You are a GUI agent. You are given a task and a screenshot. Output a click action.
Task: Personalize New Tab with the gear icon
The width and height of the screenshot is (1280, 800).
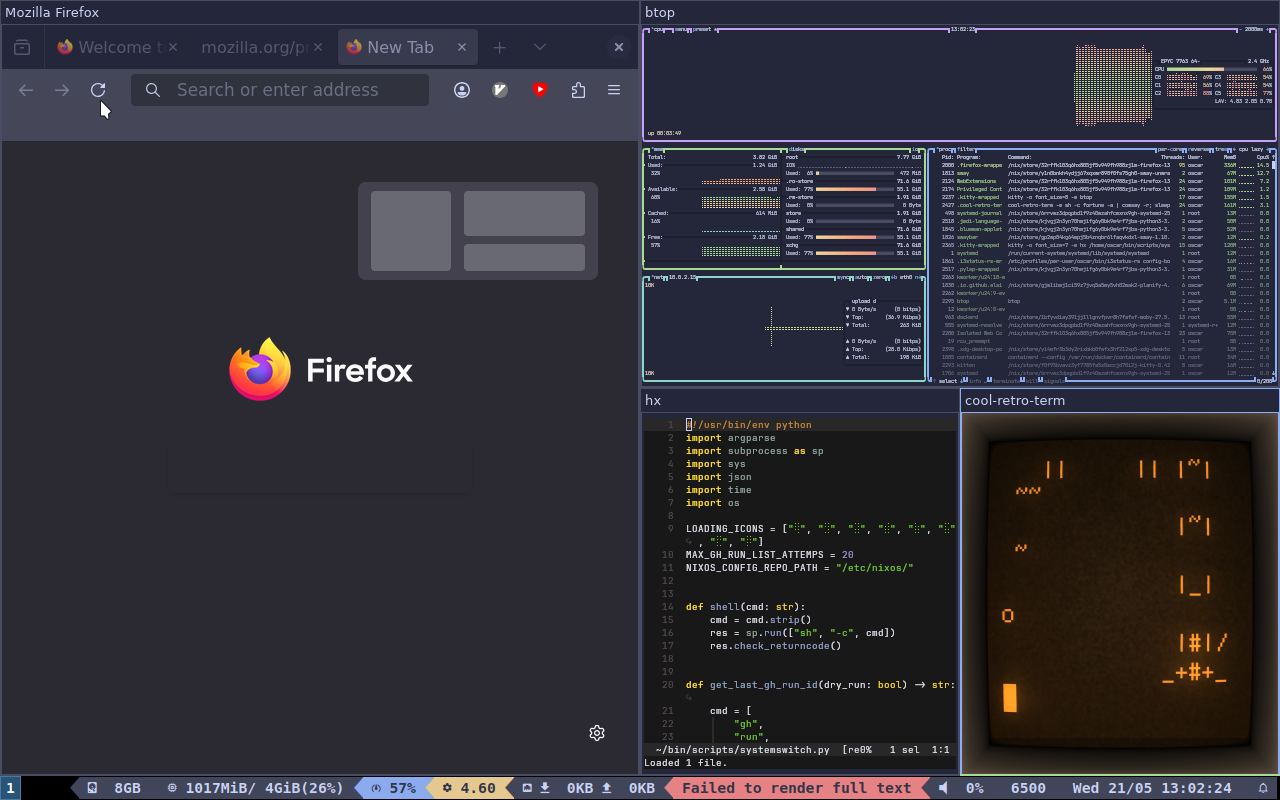(x=597, y=733)
